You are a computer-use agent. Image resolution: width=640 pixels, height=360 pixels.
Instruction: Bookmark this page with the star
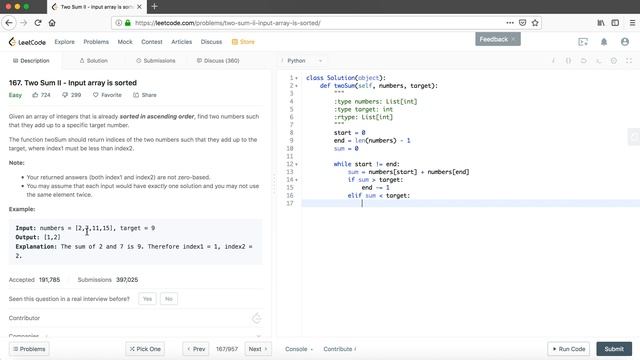tap(535, 23)
